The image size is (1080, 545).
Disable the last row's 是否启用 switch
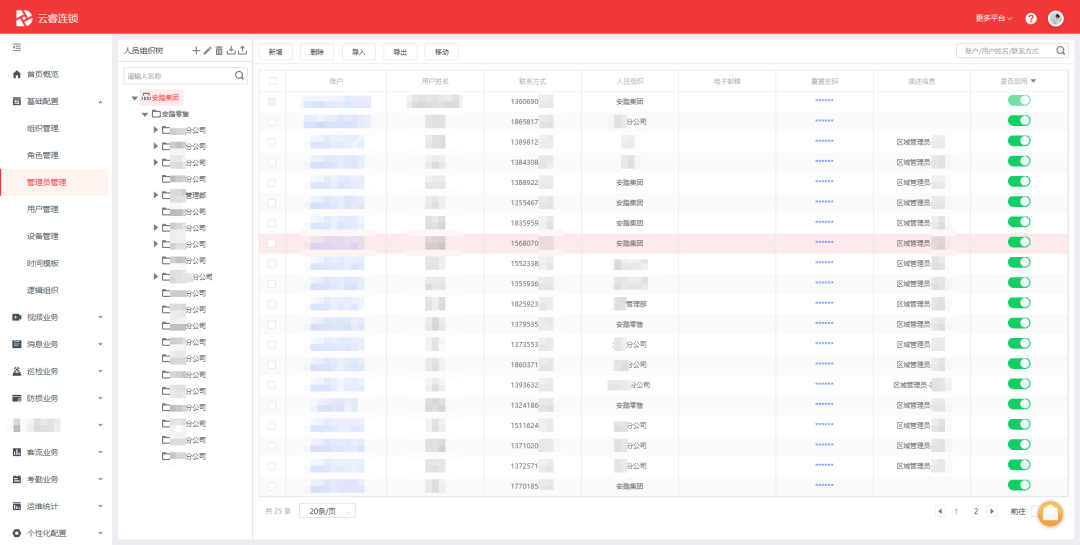(x=1019, y=485)
